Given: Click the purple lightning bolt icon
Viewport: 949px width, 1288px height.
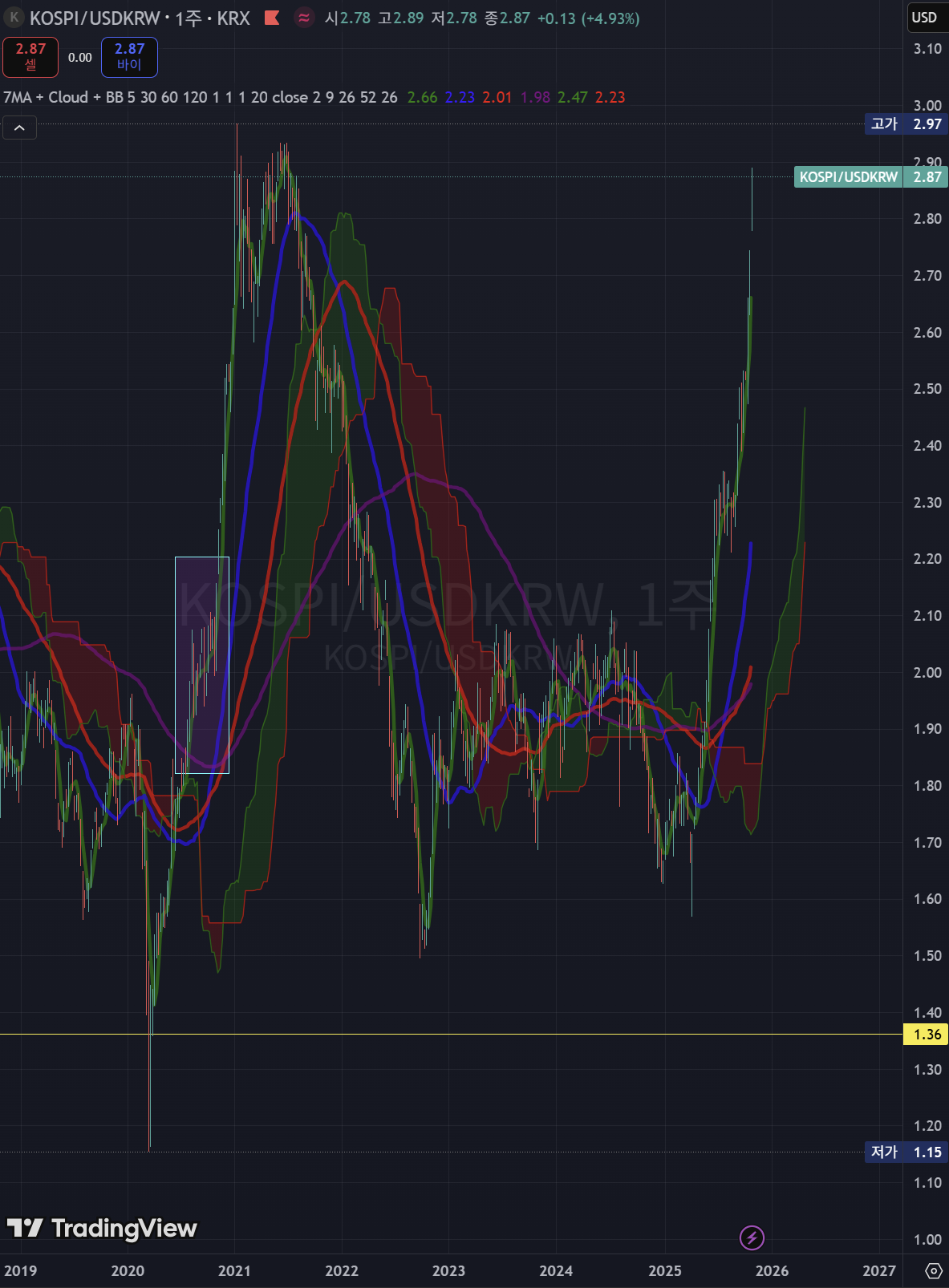Looking at the screenshot, I should [x=752, y=1237].
